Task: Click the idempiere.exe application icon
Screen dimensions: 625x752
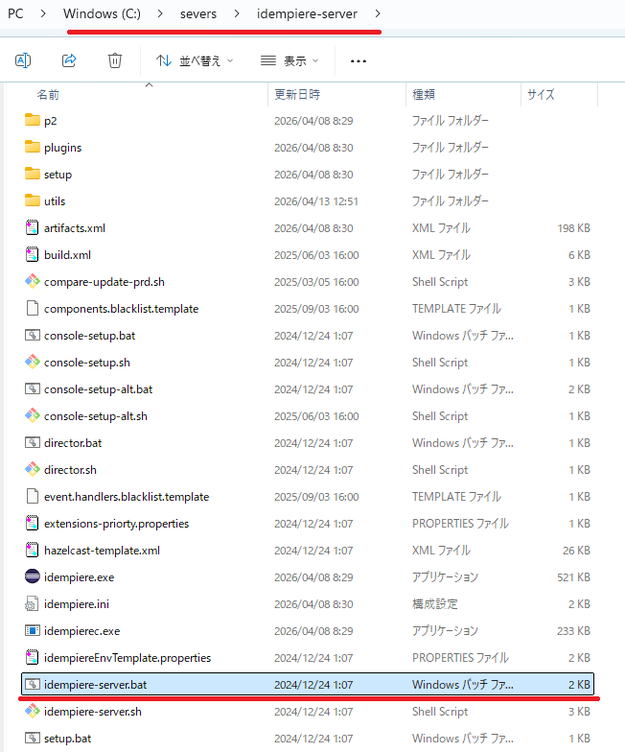Action: point(32,576)
